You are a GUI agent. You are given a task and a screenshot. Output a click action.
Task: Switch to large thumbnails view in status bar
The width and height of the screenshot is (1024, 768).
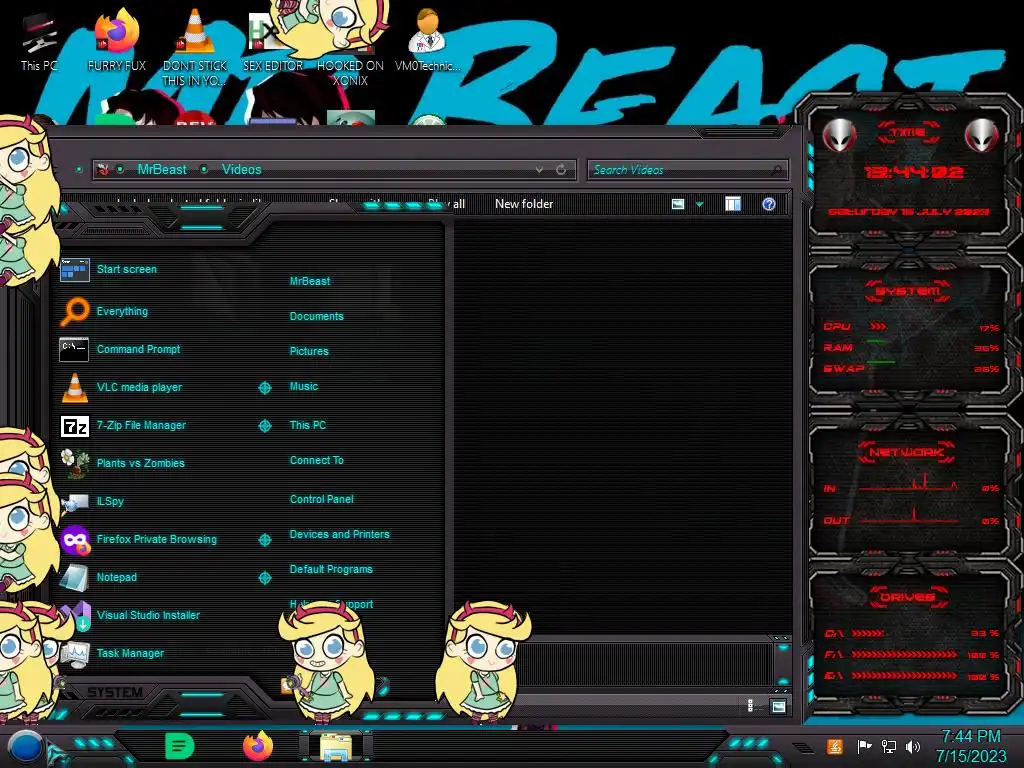[778, 707]
